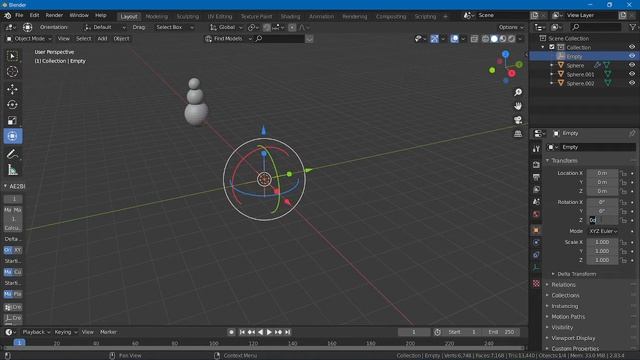The image size is (640, 360).
Task: Open the Render menu
Action: coord(54,16)
